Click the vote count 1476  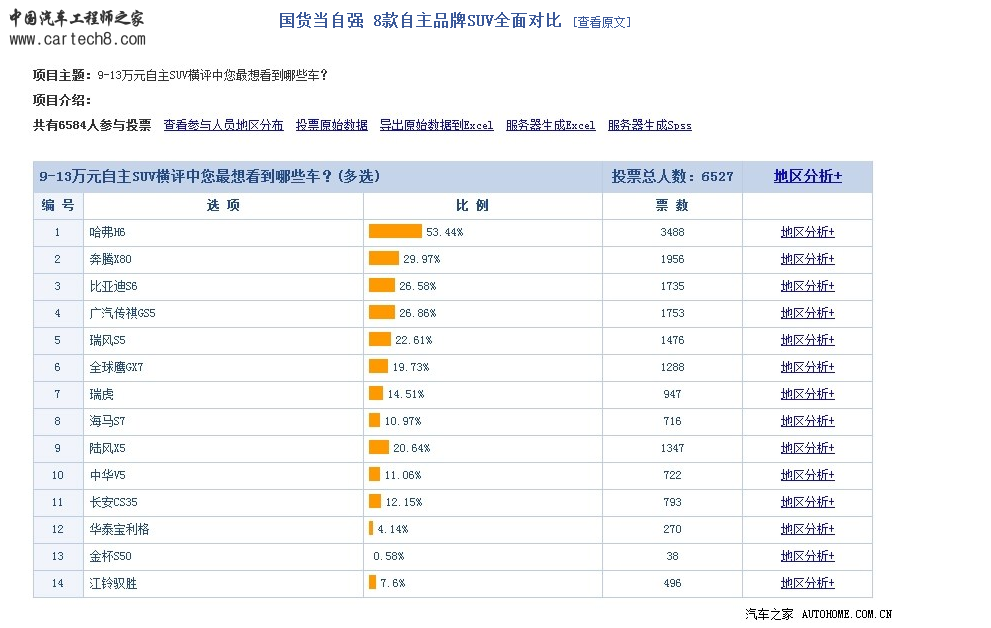[x=672, y=341]
